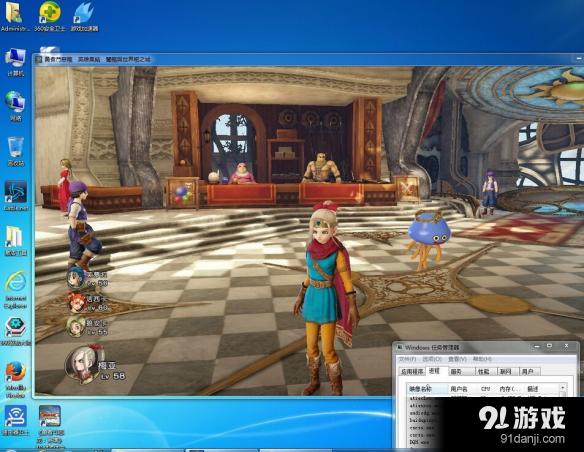Screen dimensions: 584x452
Task: Open the Recycle Bin icon
Action: click(x=16, y=151)
